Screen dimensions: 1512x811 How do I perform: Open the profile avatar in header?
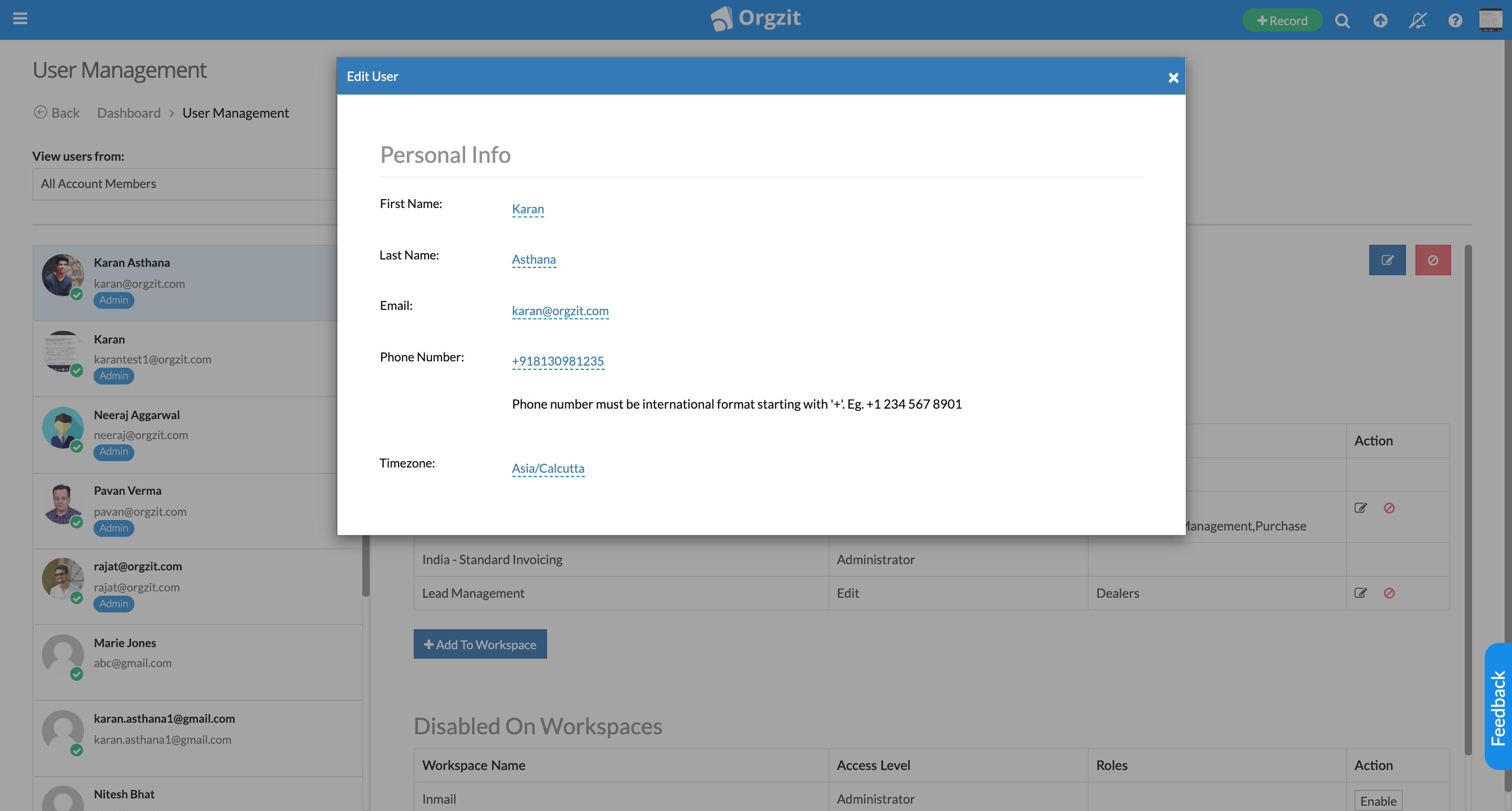click(x=1490, y=20)
